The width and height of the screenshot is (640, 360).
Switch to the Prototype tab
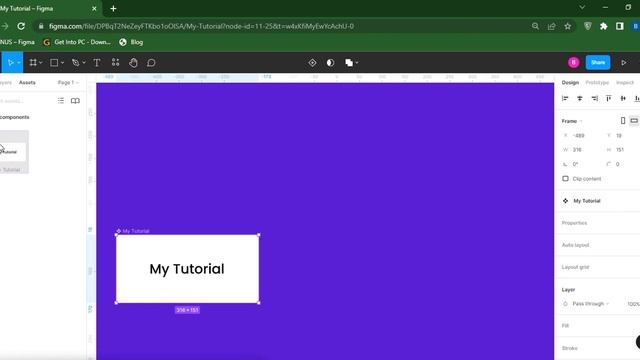pos(597,82)
